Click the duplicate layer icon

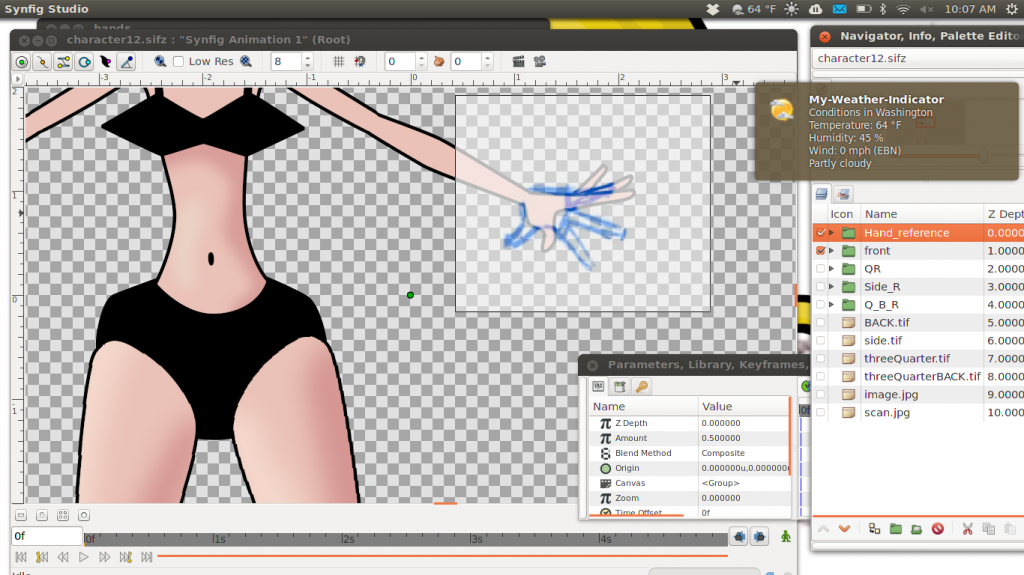(874, 529)
